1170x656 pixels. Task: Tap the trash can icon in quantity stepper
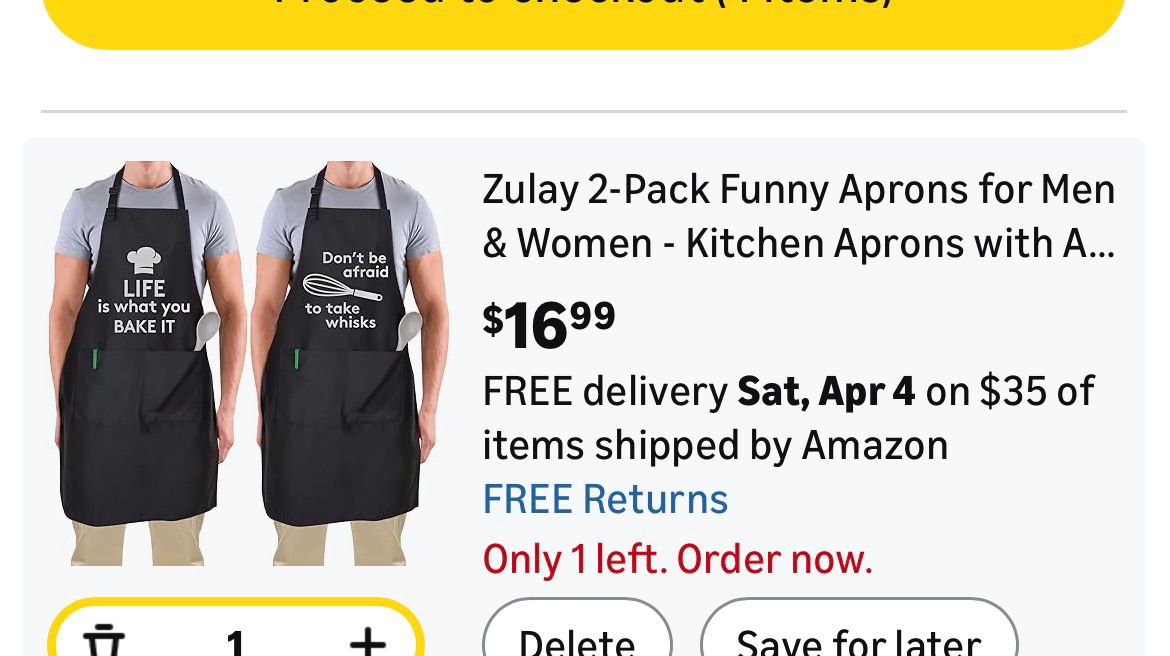pyautogui.click(x=104, y=640)
